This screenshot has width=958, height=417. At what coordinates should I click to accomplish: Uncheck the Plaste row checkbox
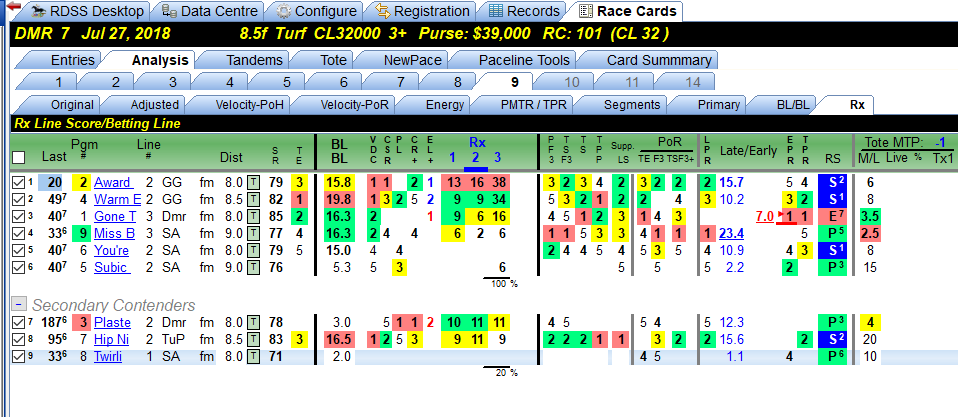[x=19, y=322]
